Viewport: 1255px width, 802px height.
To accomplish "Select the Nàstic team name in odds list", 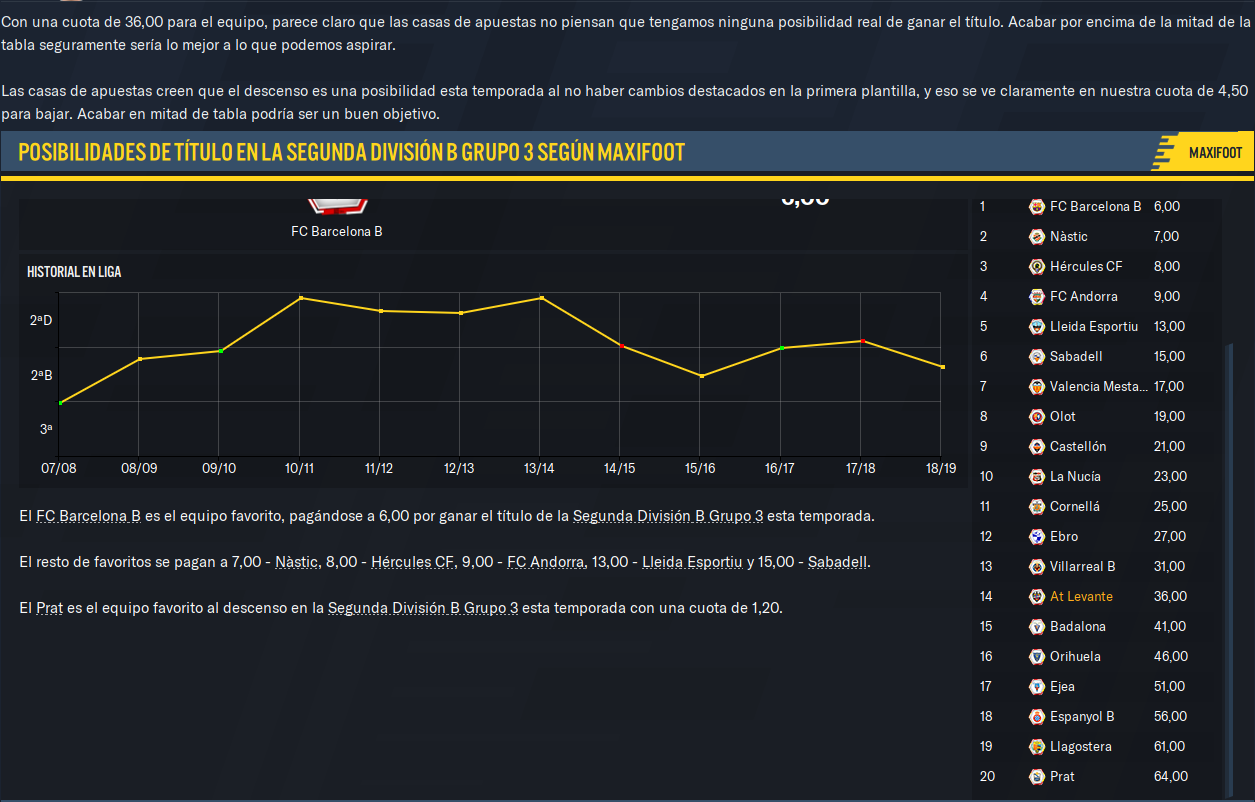I will [x=1069, y=237].
